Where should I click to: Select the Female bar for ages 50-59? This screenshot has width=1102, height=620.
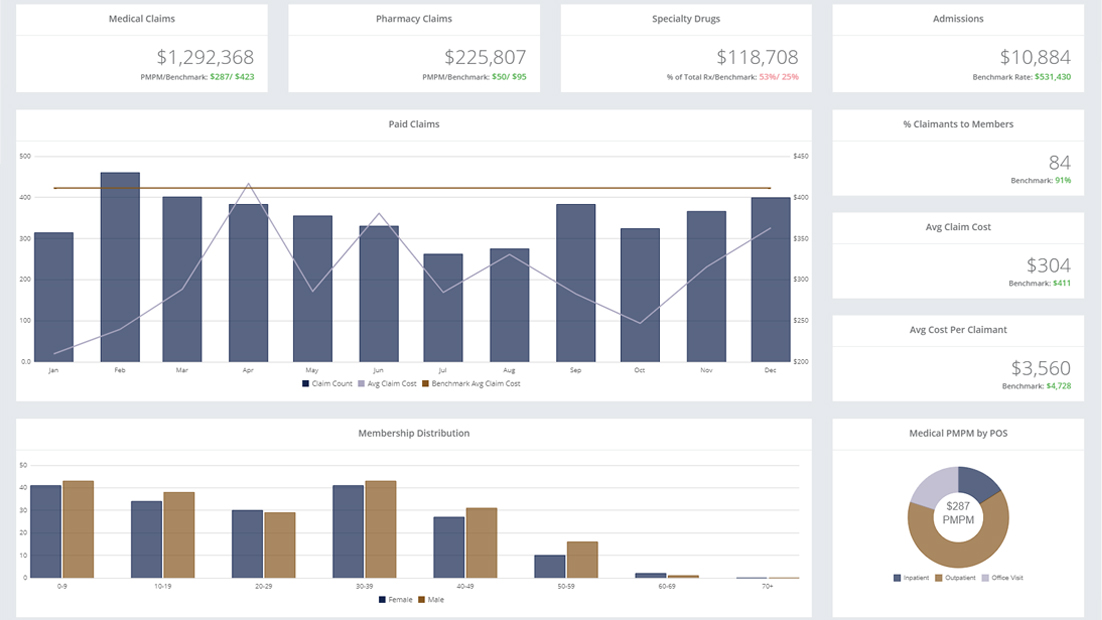click(x=549, y=566)
